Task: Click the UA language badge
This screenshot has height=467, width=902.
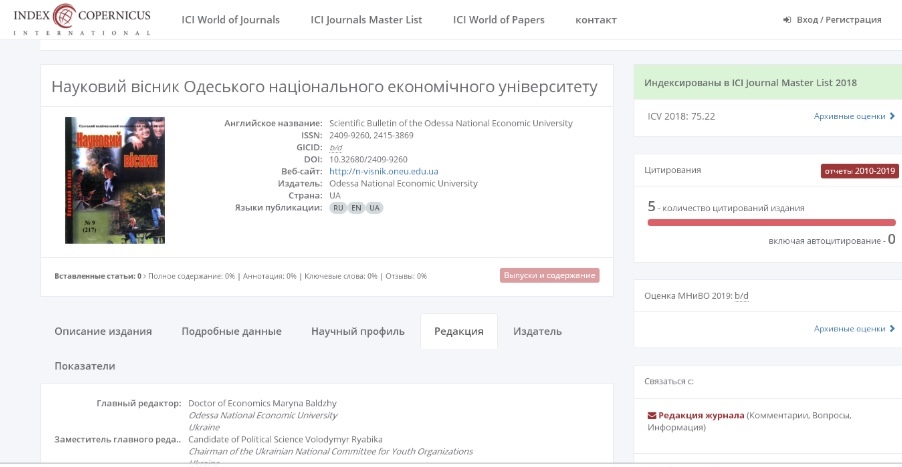Action: pos(374,208)
